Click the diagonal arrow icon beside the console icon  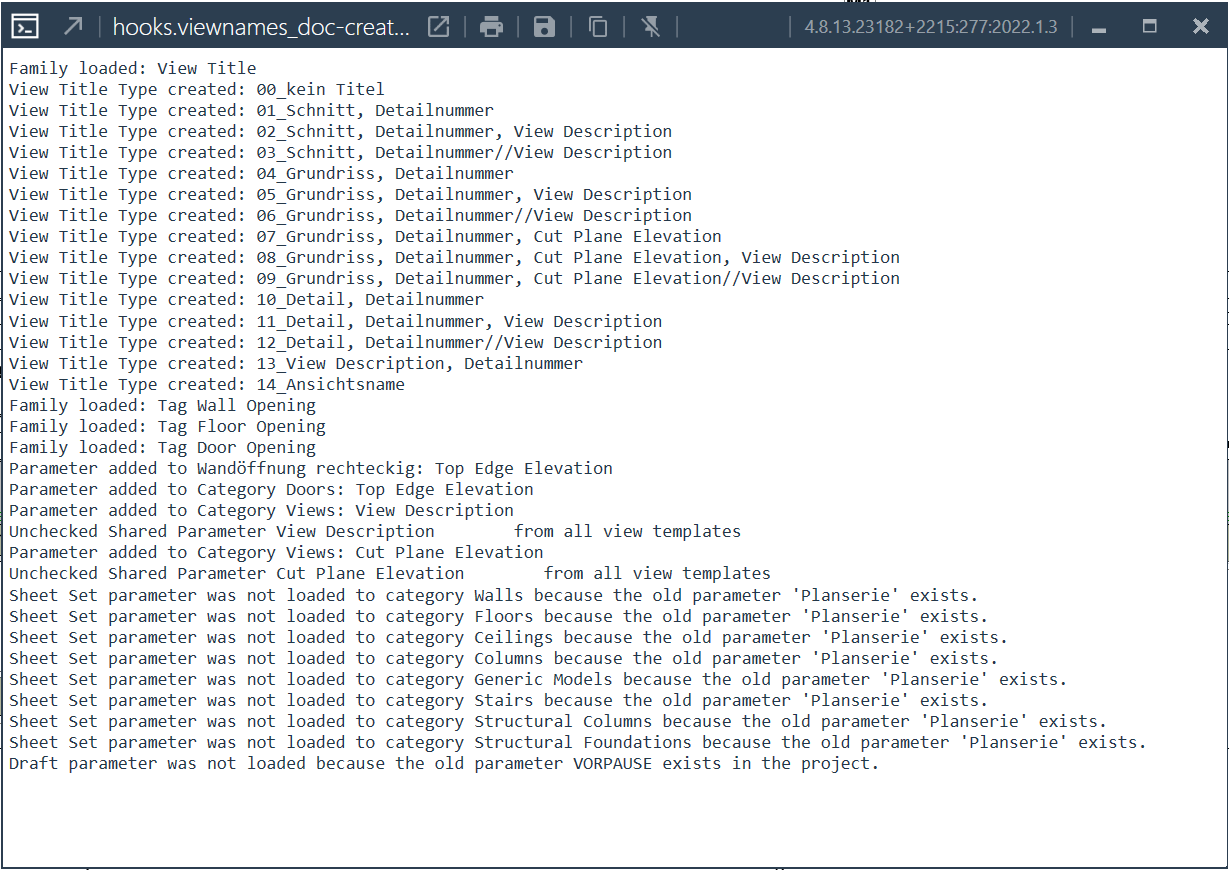(x=73, y=27)
